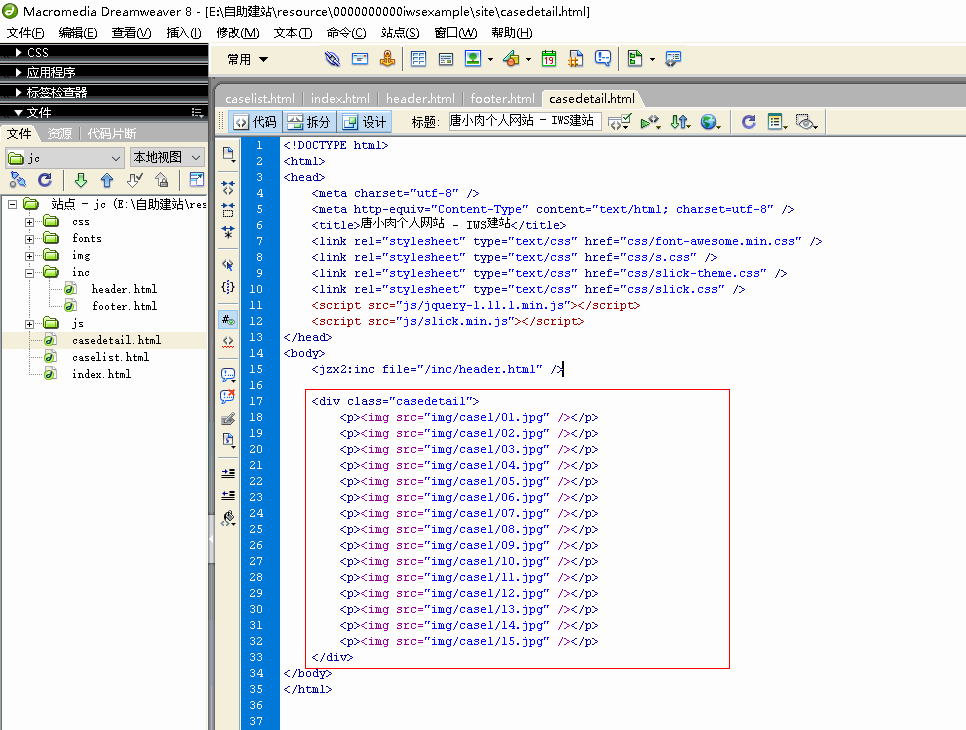Click Preview in Browser globe icon
966x730 pixels.
click(x=710, y=122)
